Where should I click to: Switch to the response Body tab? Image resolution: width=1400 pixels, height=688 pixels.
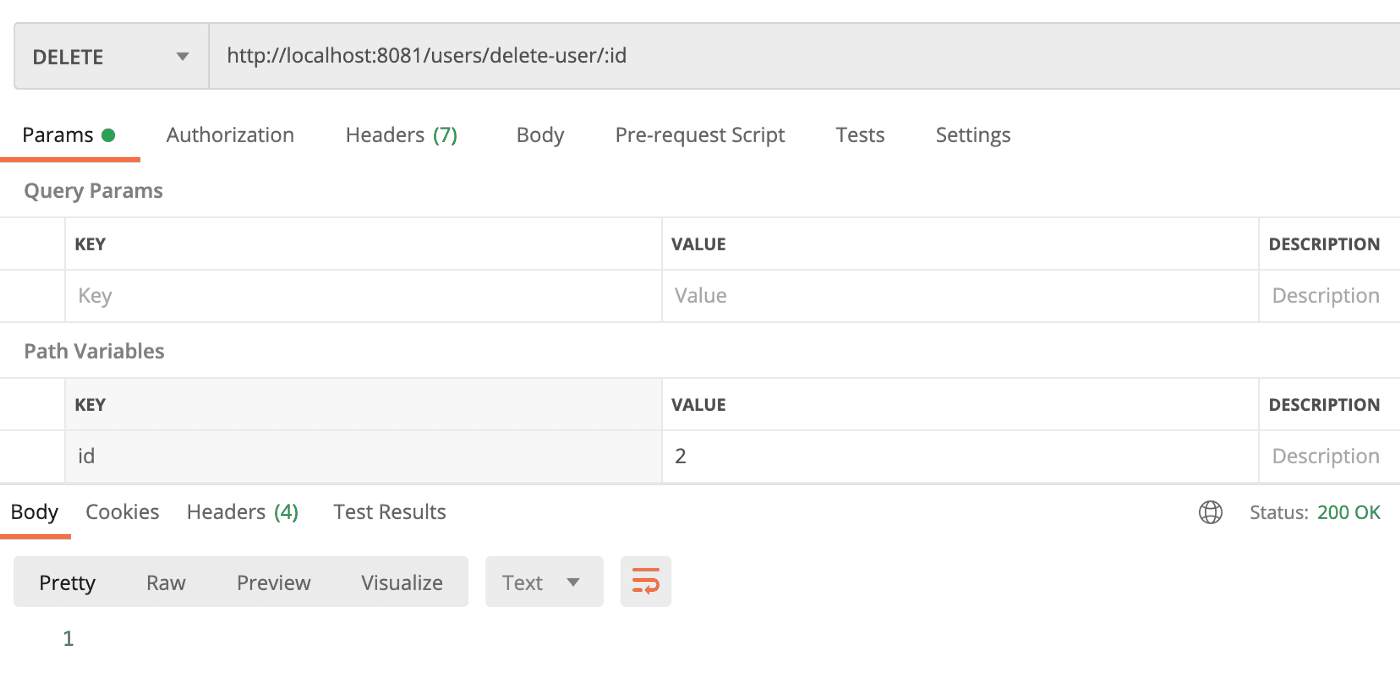point(35,512)
